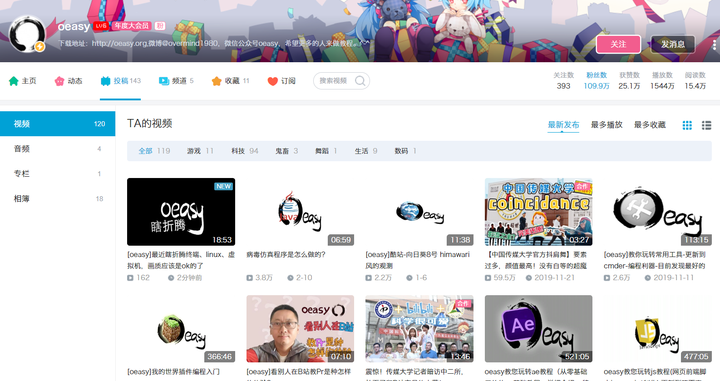720x381 pixels.
Task: Click the 下载地址 profile description text
Action: 214,44
